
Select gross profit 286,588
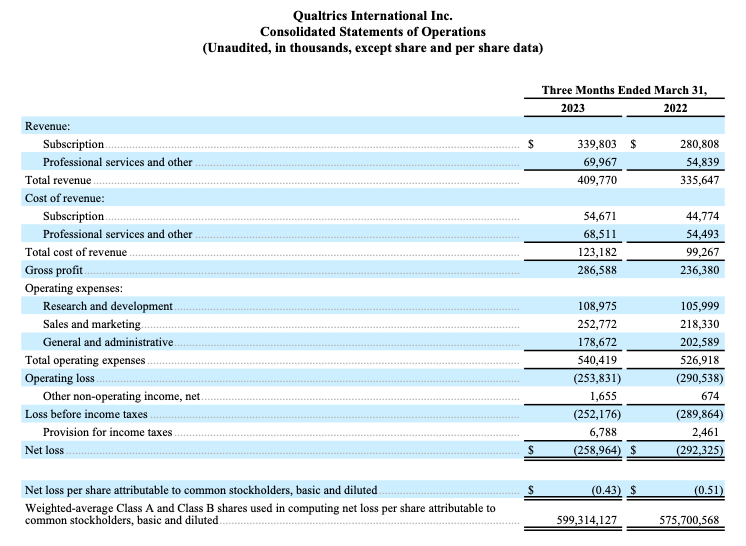[x=597, y=270]
